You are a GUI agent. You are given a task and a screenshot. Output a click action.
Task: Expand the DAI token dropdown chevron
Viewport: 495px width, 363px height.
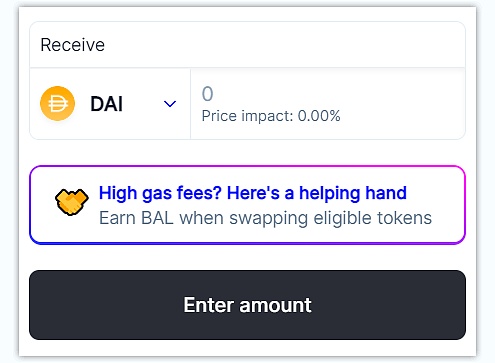pos(170,104)
